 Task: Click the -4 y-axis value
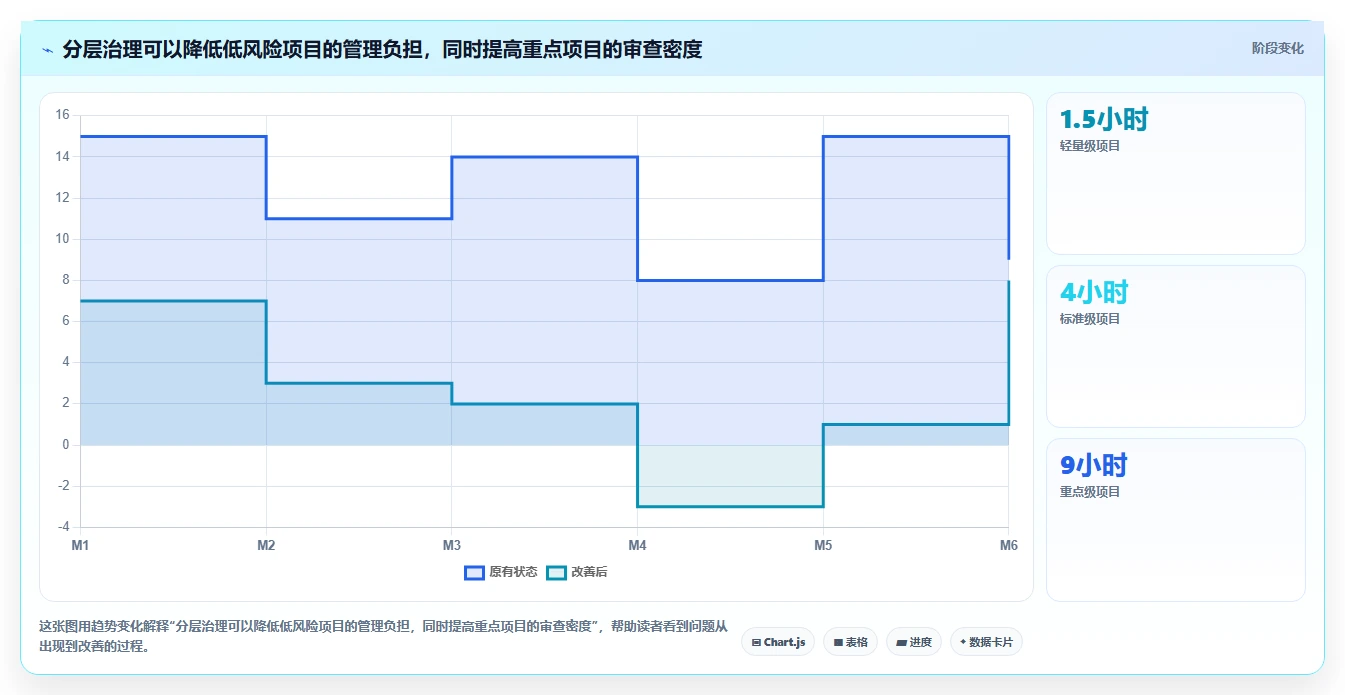64,527
